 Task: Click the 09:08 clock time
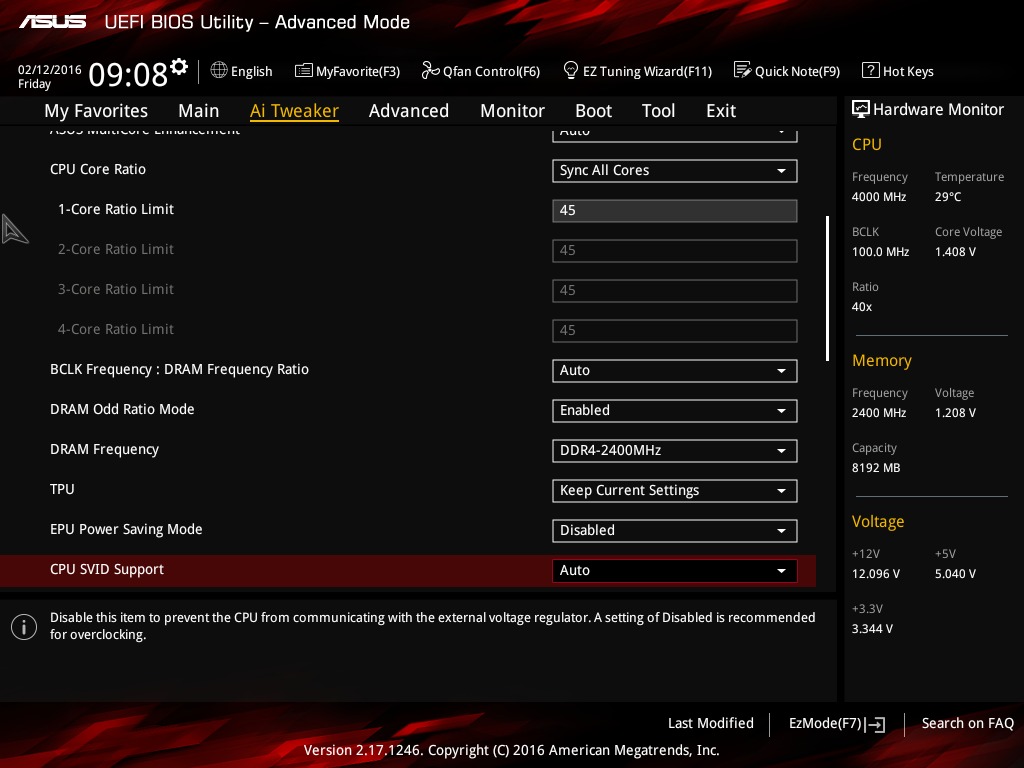[128, 74]
